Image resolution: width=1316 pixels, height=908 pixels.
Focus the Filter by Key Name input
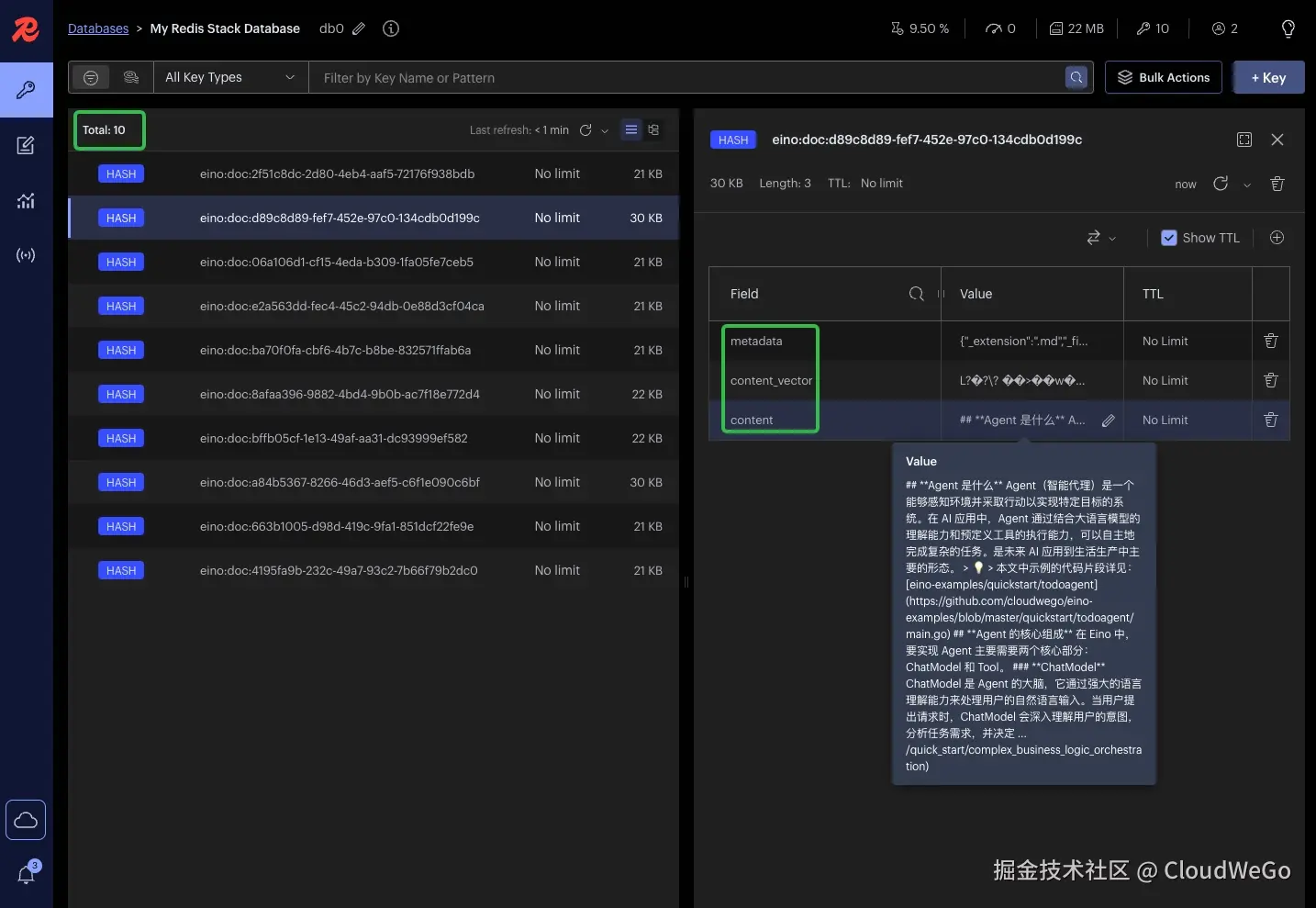tap(688, 78)
